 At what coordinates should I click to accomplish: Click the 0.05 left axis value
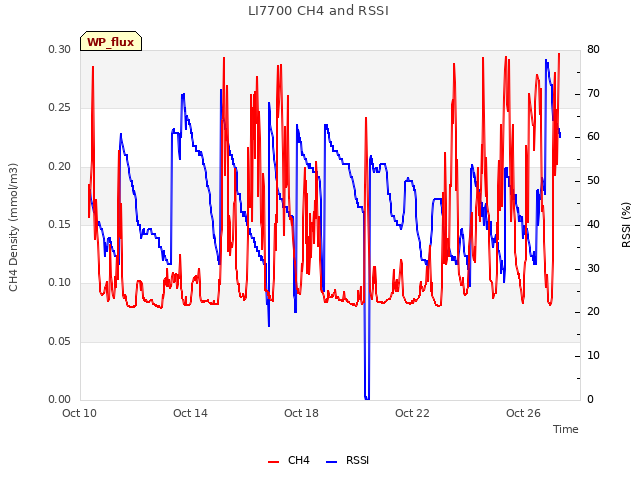coord(60,341)
